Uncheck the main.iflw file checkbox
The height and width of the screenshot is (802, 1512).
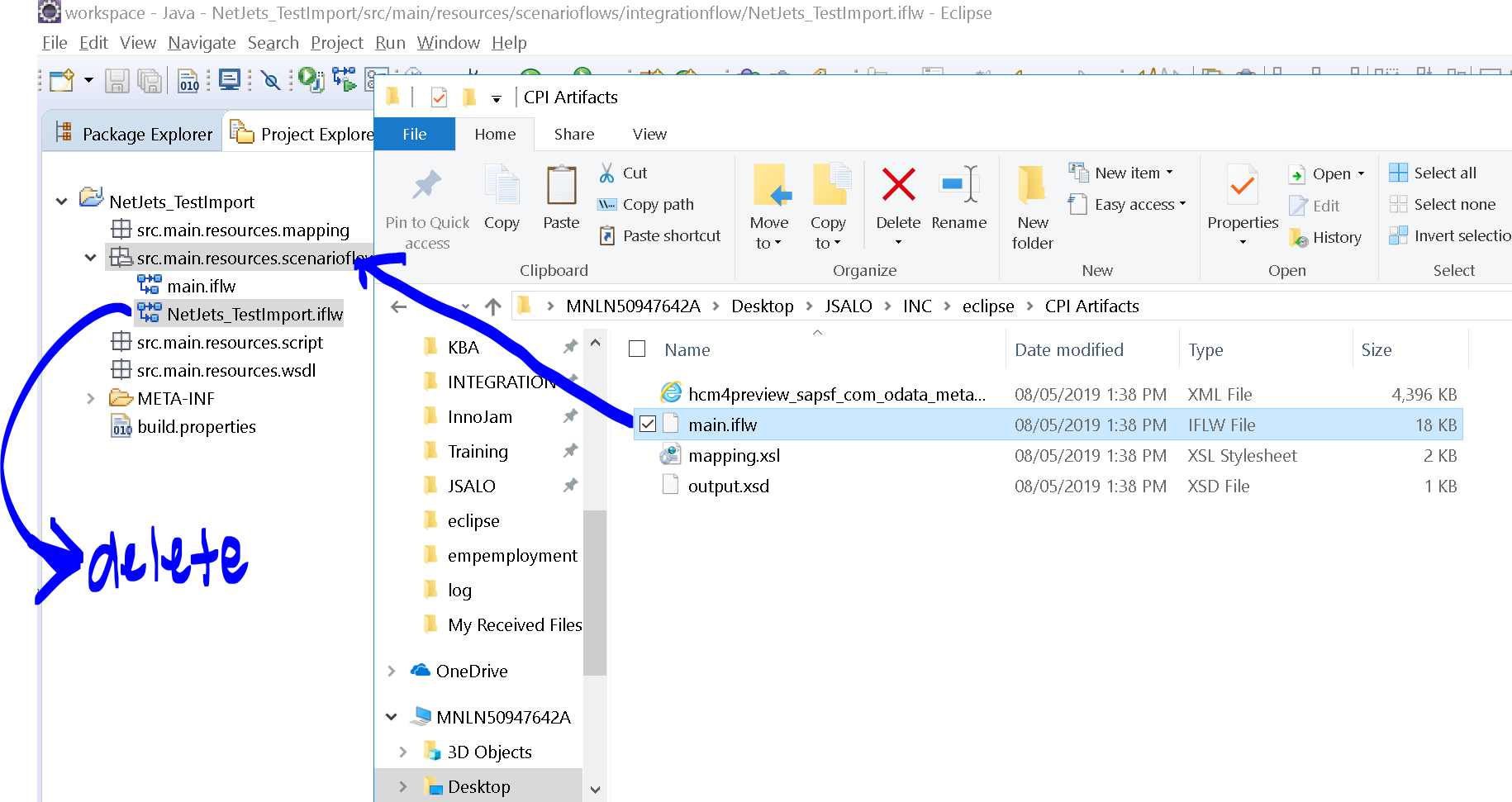(648, 425)
